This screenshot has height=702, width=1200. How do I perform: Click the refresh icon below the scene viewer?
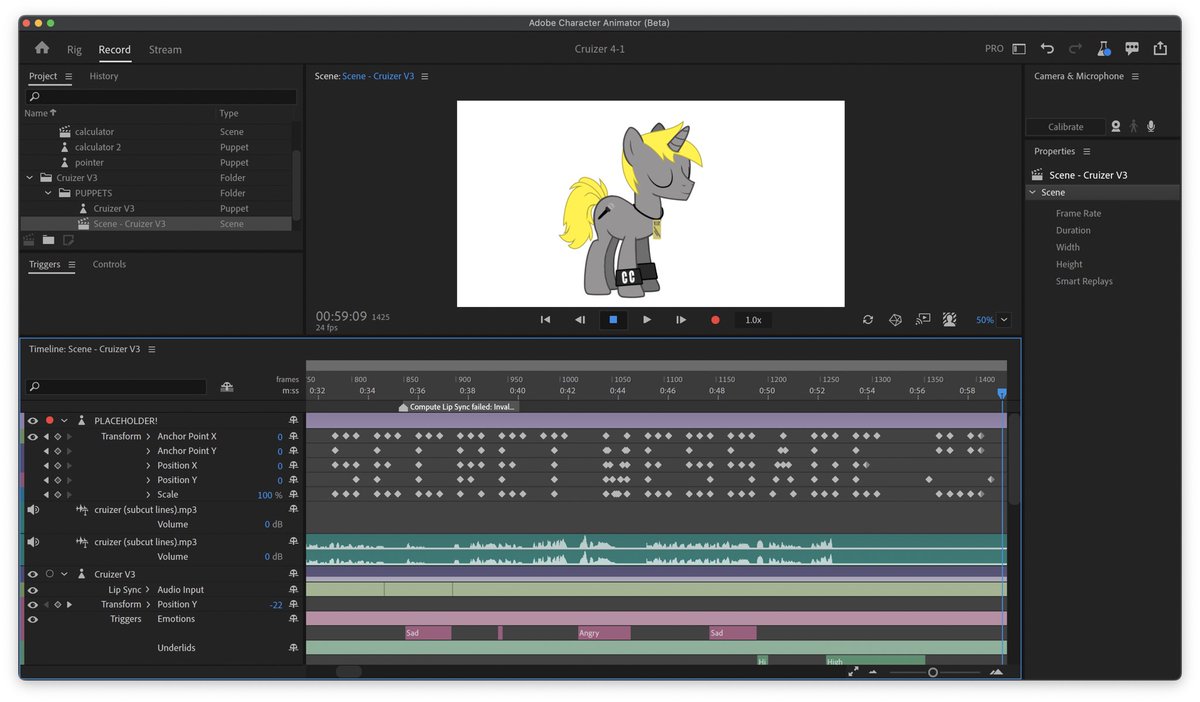point(868,319)
